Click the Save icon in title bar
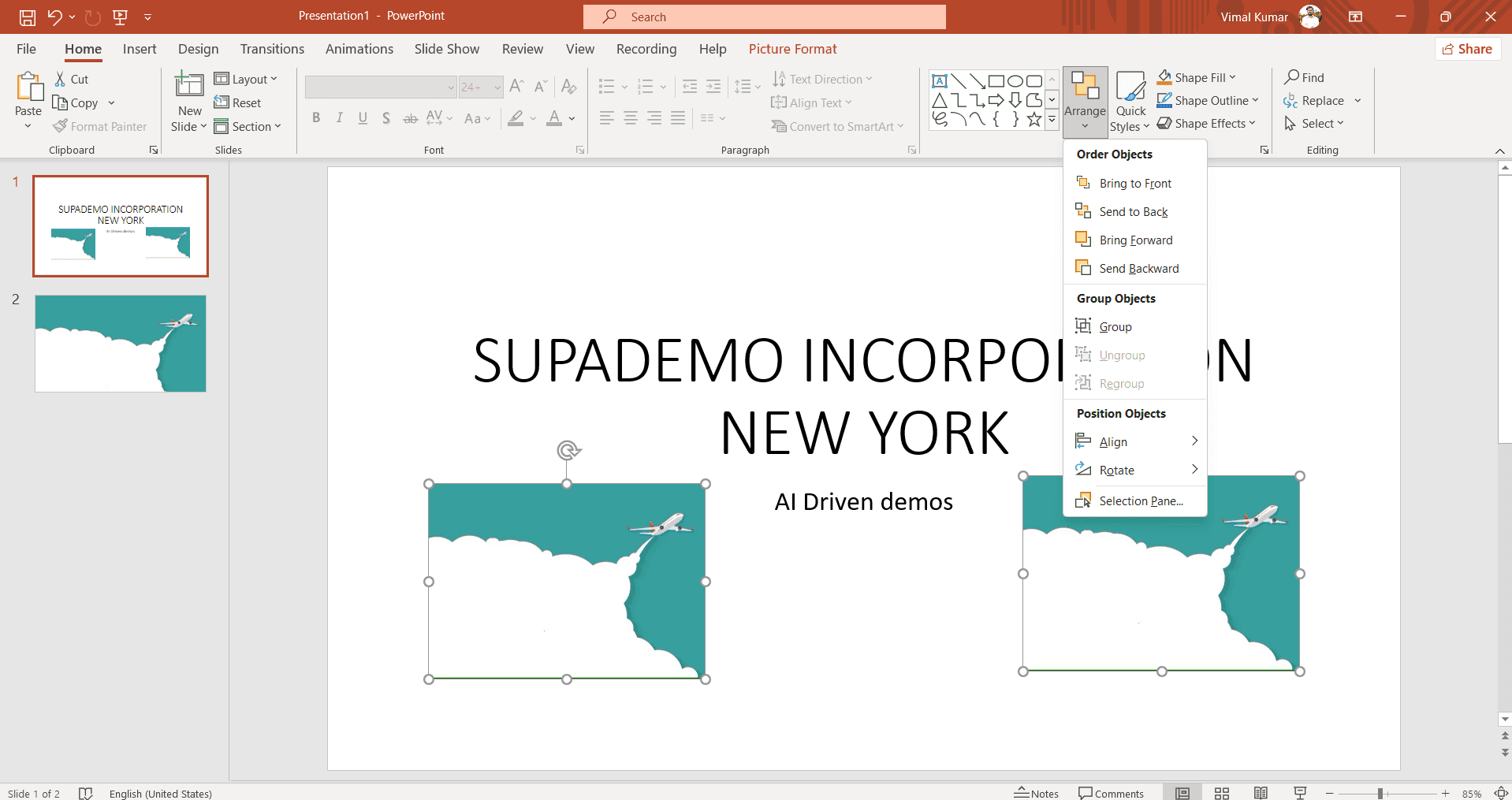This screenshot has height=800, width=1512. click(28, 17)
